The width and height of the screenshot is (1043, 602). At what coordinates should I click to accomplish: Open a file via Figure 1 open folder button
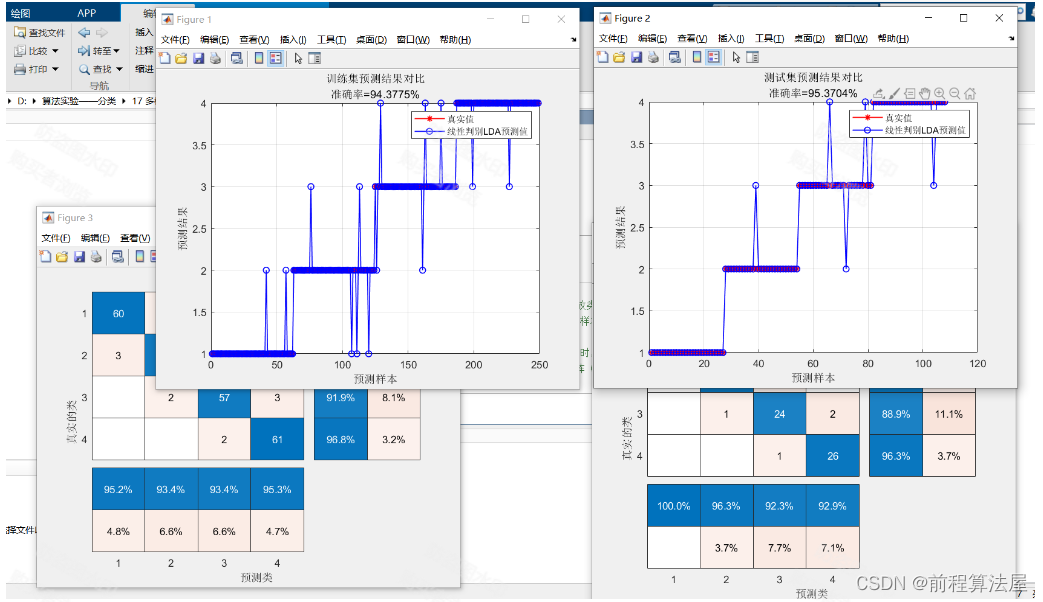[x=182, y=59]
